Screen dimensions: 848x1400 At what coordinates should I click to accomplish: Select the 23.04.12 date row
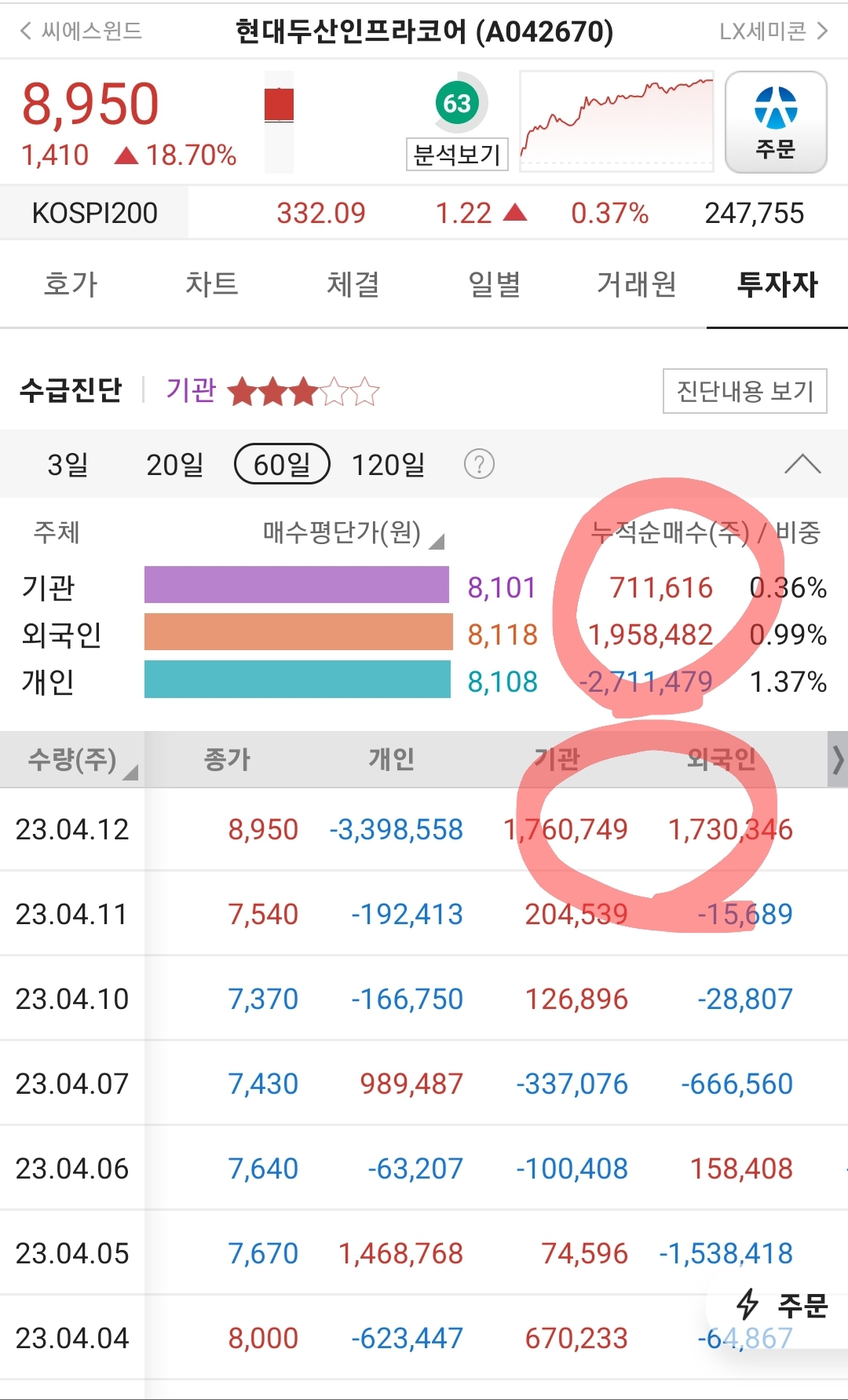pos(424,829)
